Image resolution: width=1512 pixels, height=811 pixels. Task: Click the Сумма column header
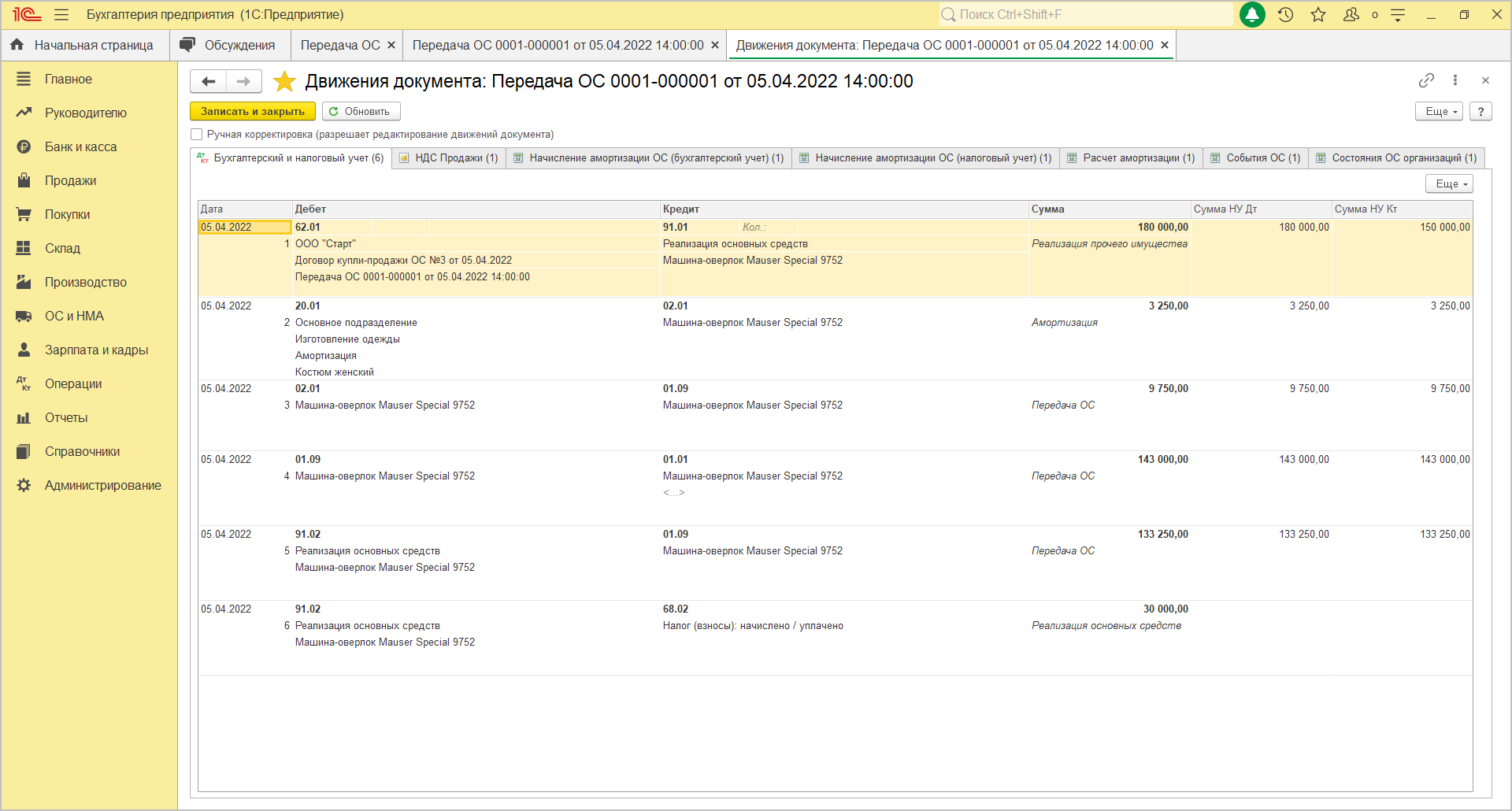1110,209
